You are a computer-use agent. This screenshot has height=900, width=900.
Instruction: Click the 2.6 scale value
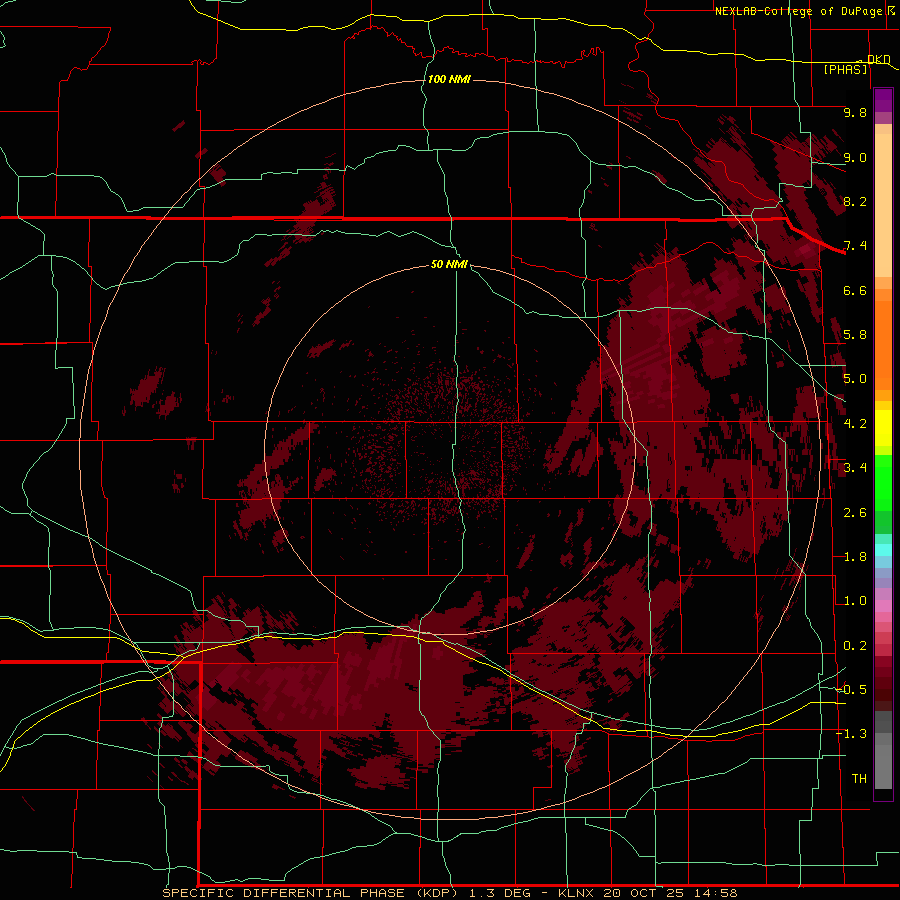click(855, 512)
